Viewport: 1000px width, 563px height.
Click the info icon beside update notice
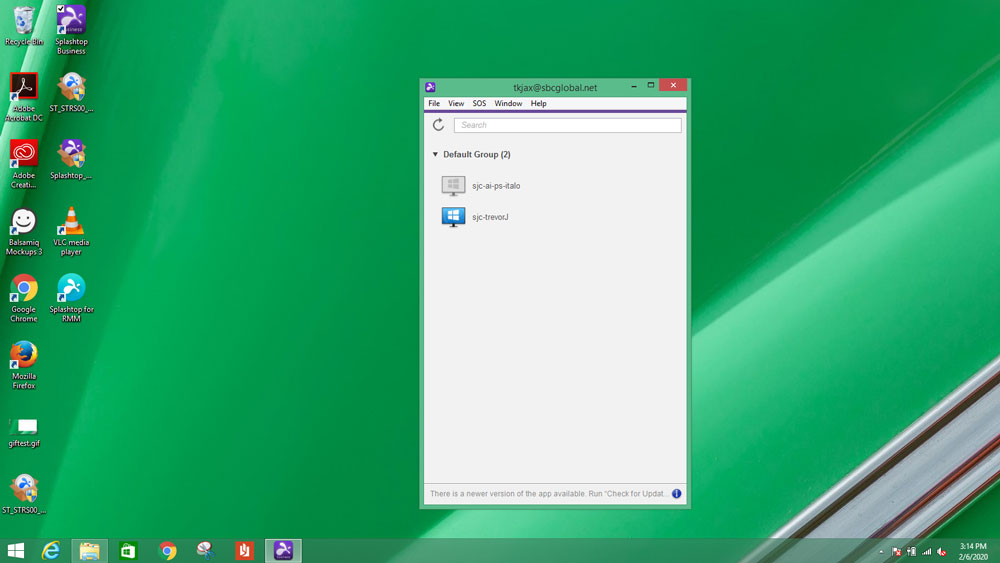676,494
